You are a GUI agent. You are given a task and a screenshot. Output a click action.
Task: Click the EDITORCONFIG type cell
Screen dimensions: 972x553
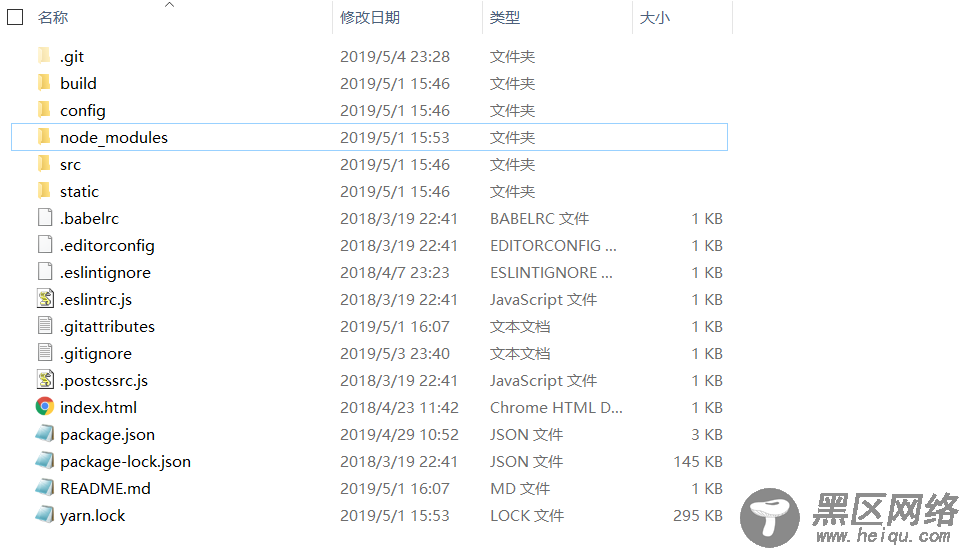[x=553, y=246]
